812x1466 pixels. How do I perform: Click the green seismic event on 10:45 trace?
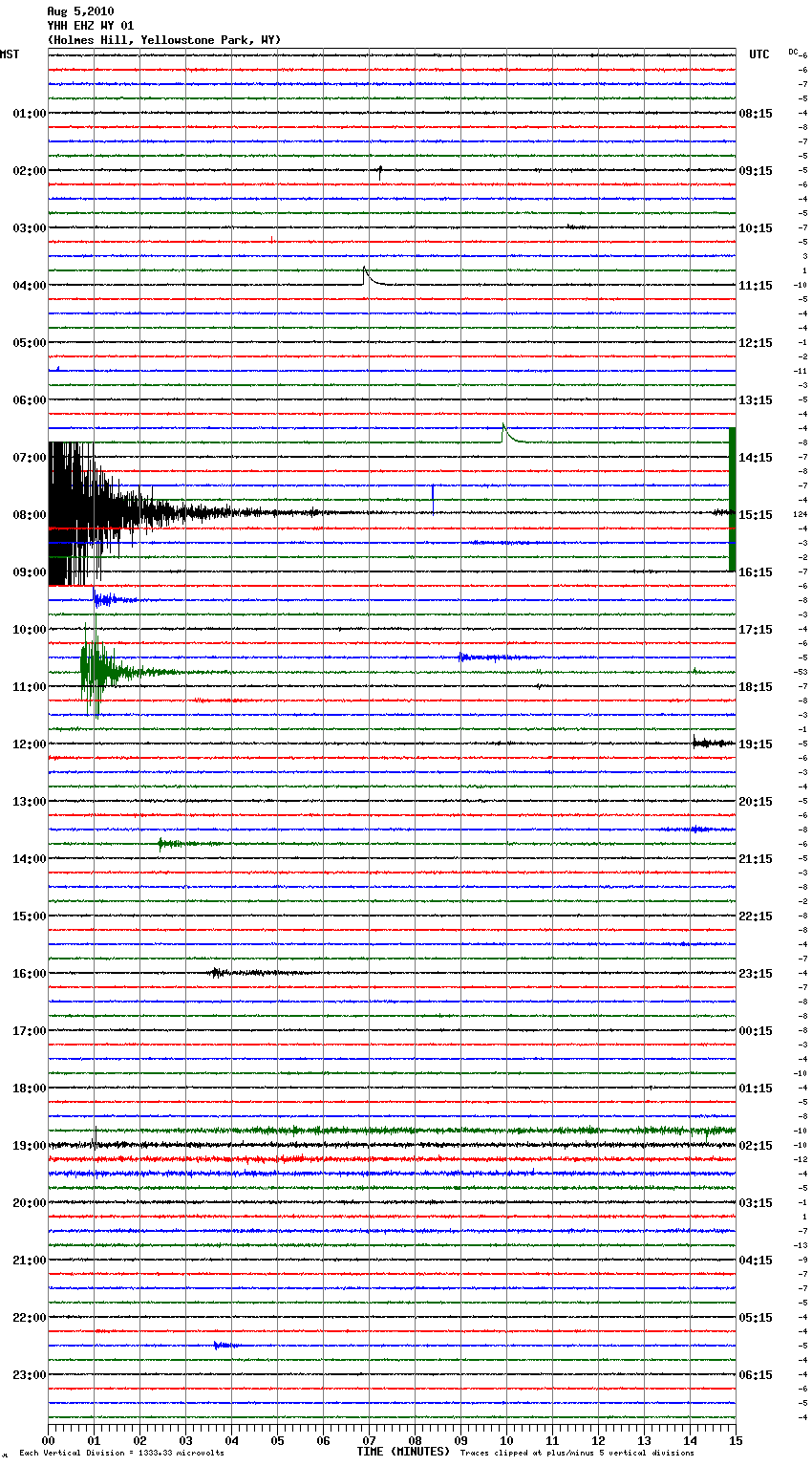click(100, 671)
